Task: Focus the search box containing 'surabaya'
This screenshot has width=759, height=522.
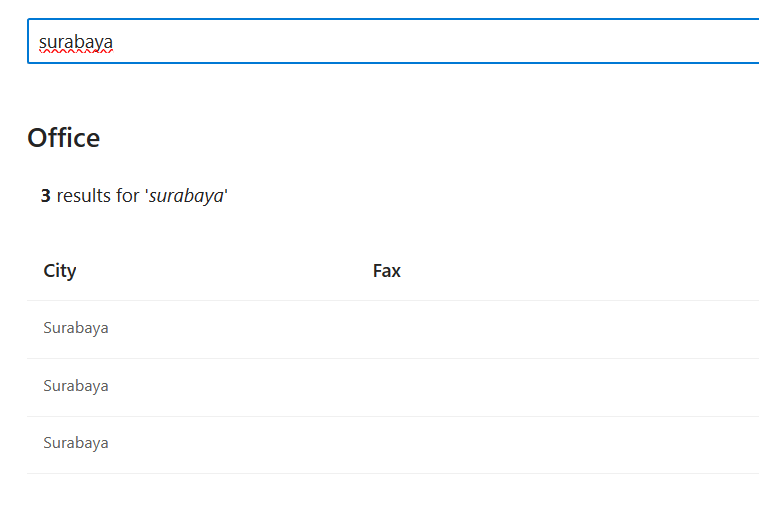Action: pos(393,41)
